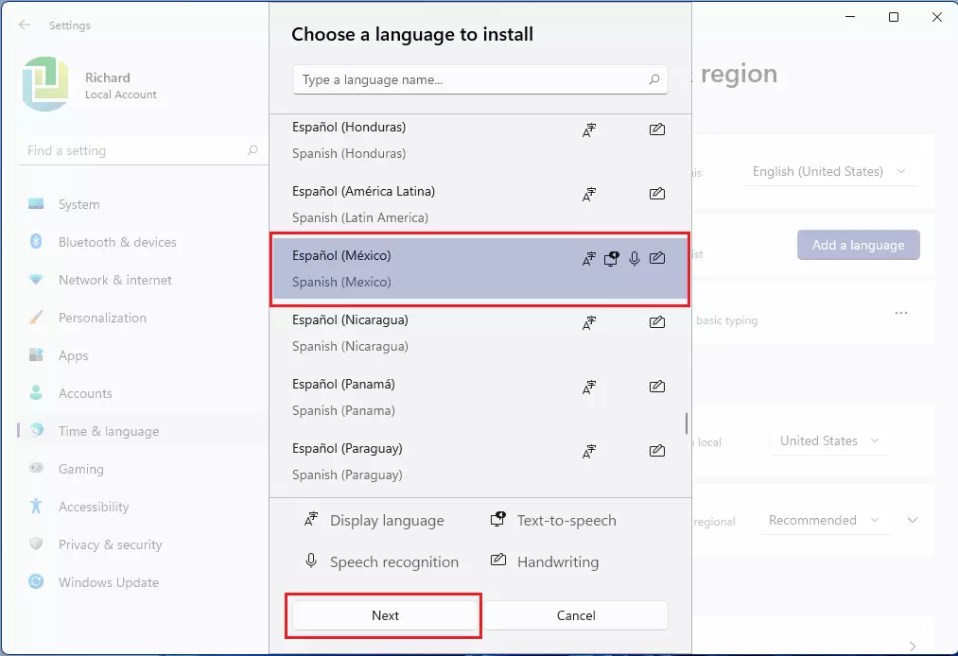Click the Next button
This screenshot has width=958, height=656.
tap(383, 615)
